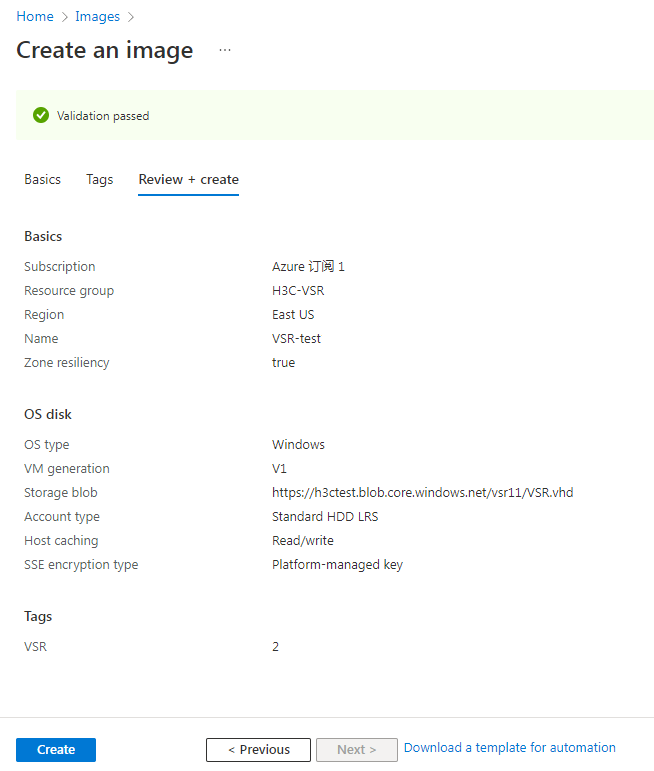Click the VM generation label
Viewport: 654px width, 771px height.
point(67,469)
